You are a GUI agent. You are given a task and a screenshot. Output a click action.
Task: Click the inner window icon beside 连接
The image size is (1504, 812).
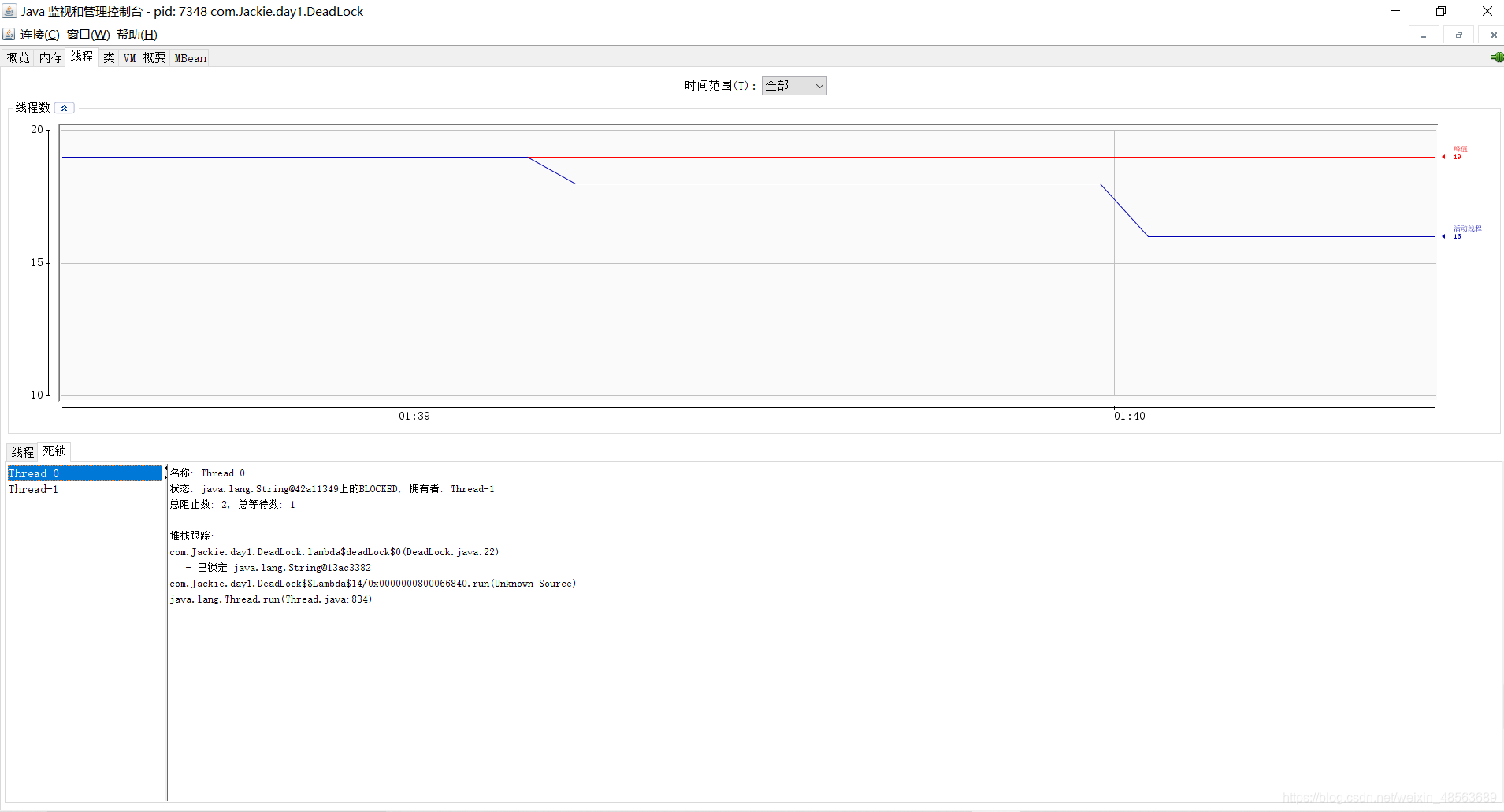[9, 35]
